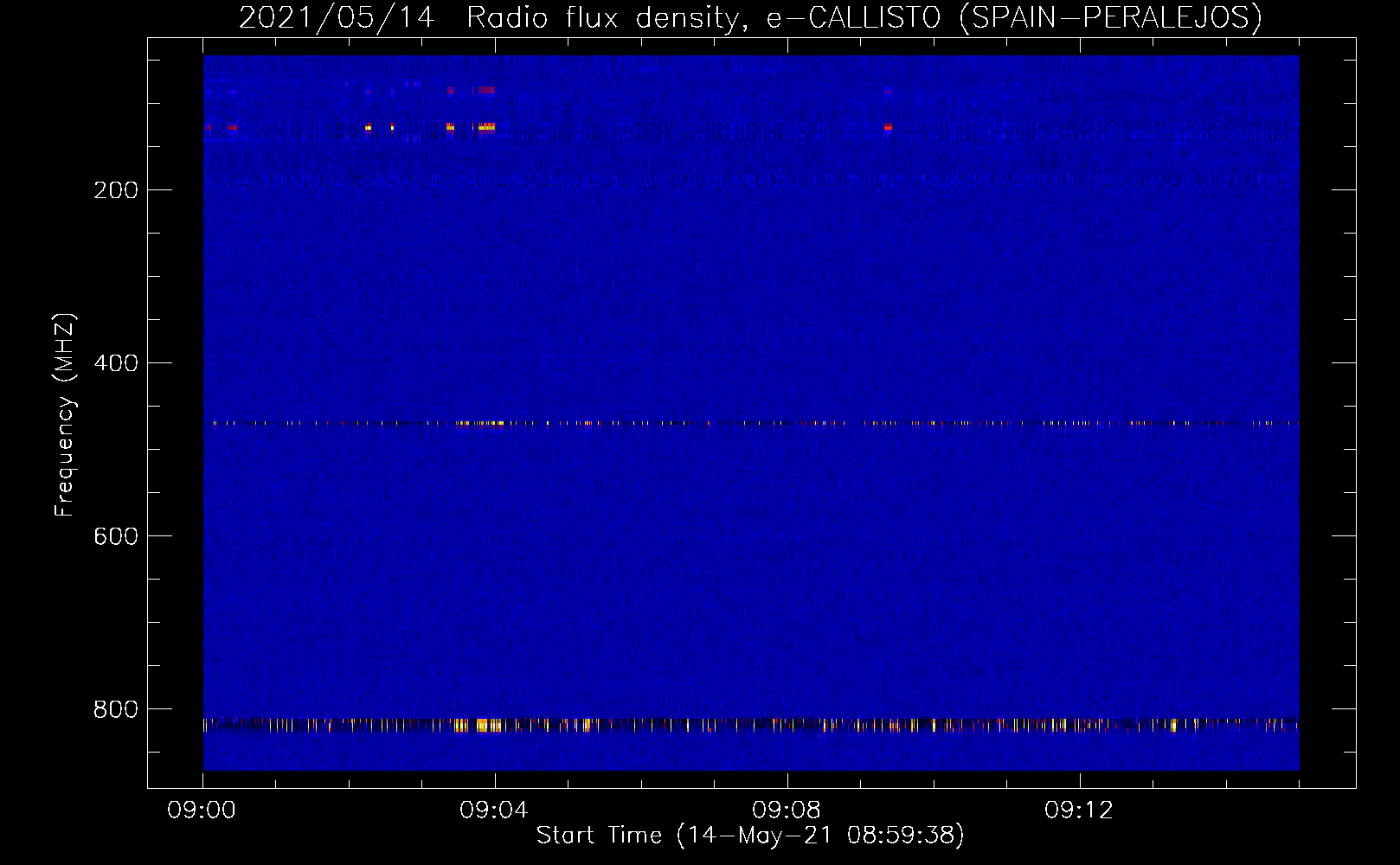Click the 800 frequency tick label
This screenshot has width=1400, height=865.
(x=116, y=709)
